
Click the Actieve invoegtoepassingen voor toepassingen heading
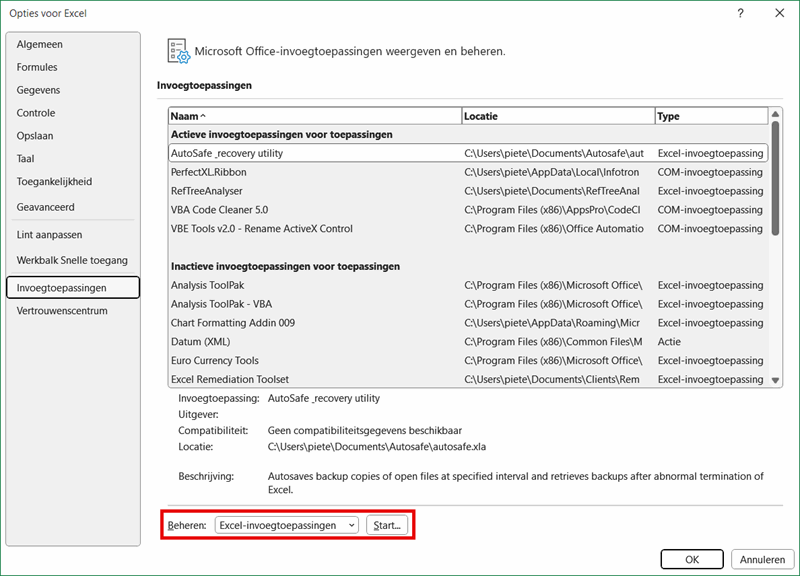282,135
